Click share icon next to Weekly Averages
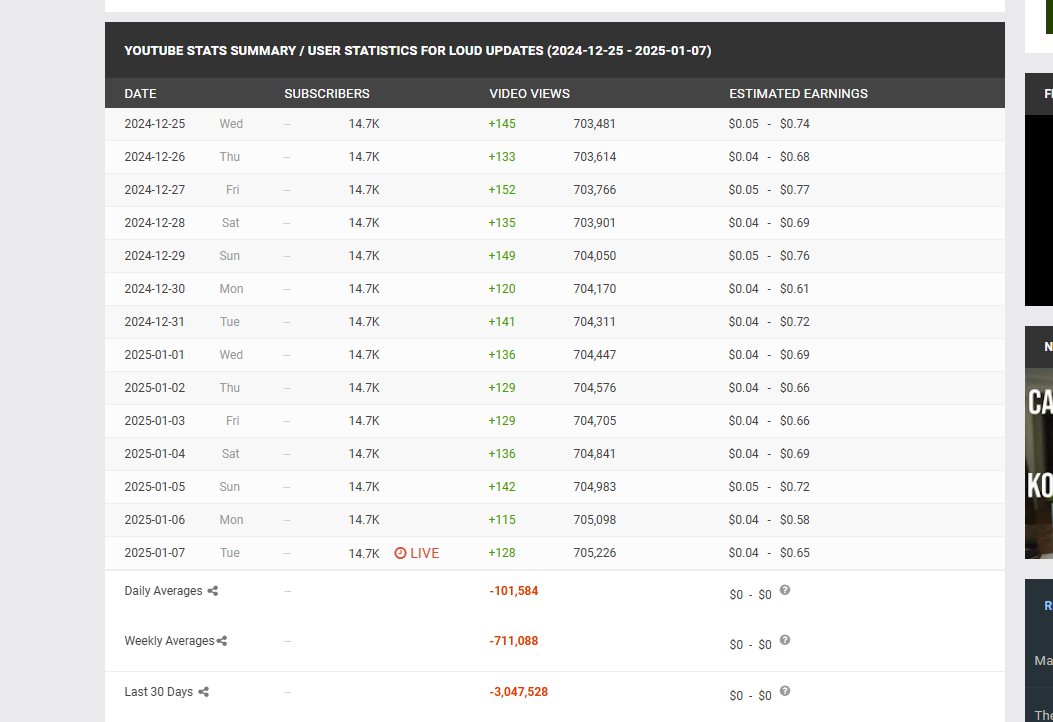This screenshot has height=722, width=1053. 222,641
